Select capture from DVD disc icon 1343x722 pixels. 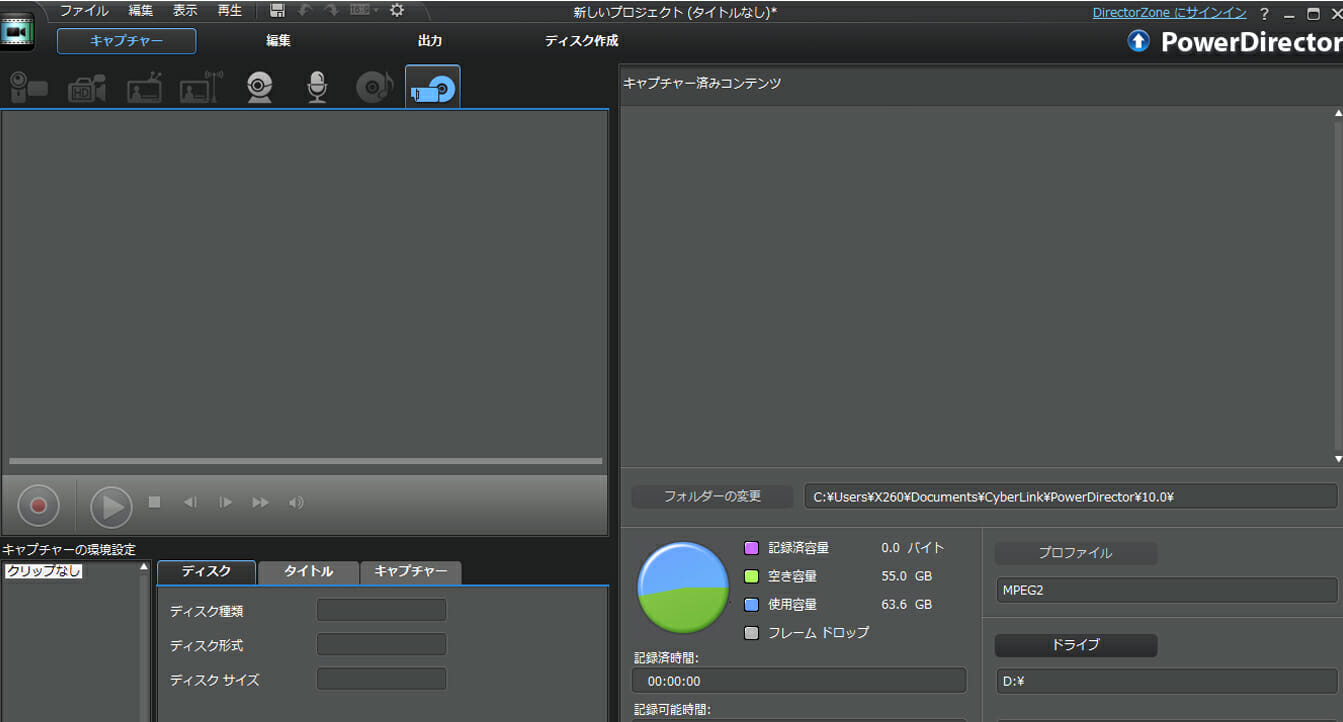click(x=432, y=88)
